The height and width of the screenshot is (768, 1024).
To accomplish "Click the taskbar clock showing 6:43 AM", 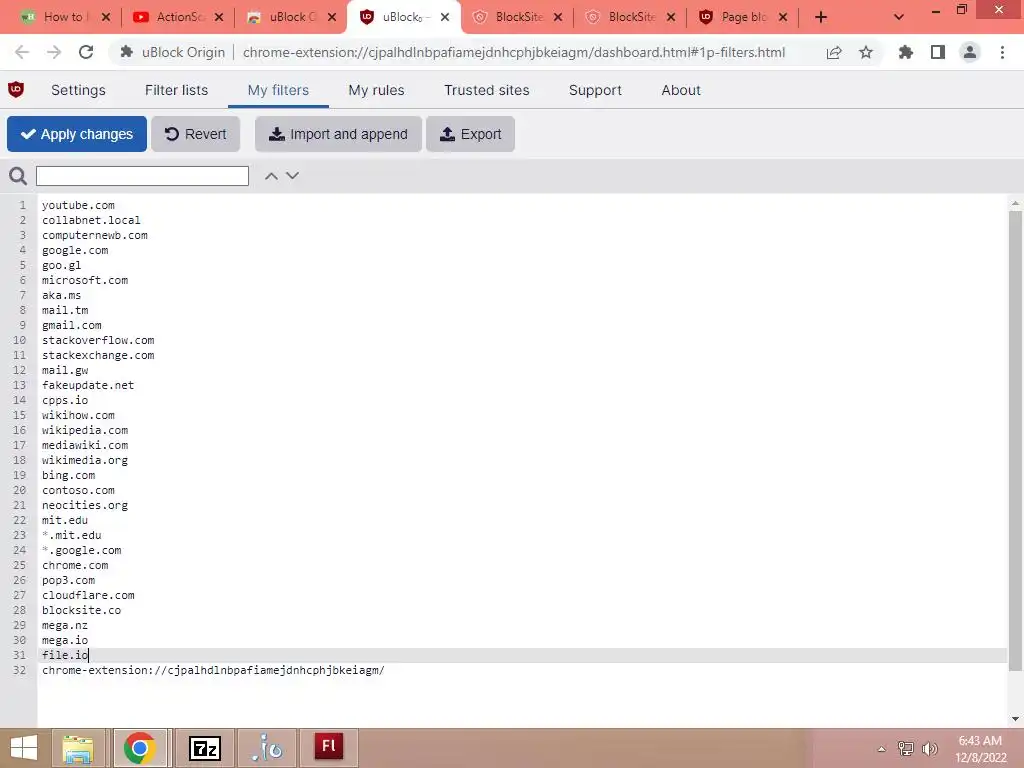I will tap(980, 749).
